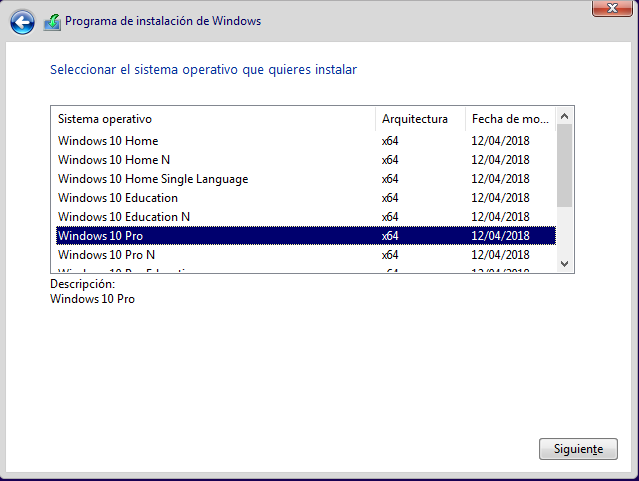Choose Windows 10 Home Single Language
Screen dimensions: 639x481
(306, 179)
